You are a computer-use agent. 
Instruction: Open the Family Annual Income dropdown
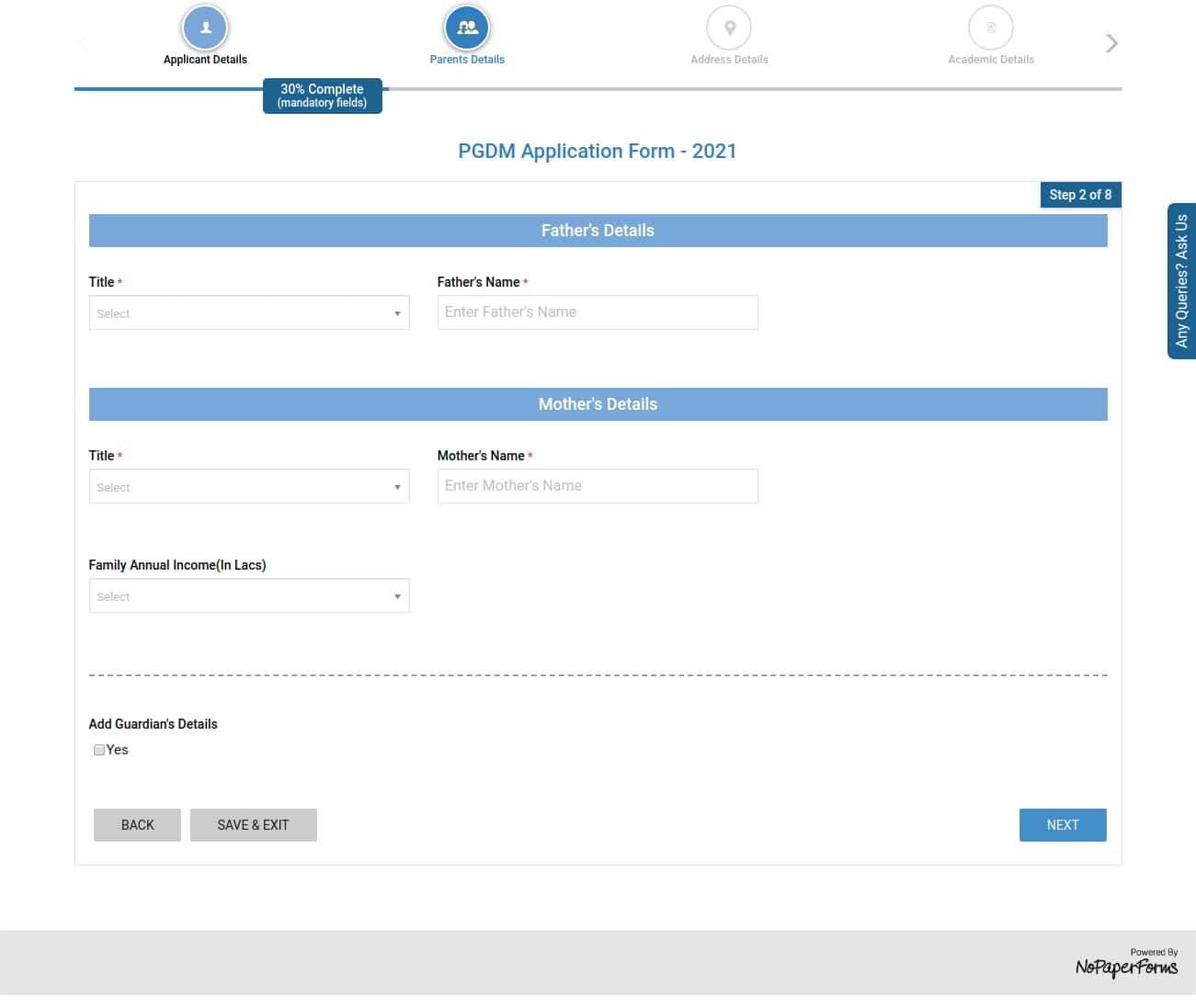[x=248, y=595]
